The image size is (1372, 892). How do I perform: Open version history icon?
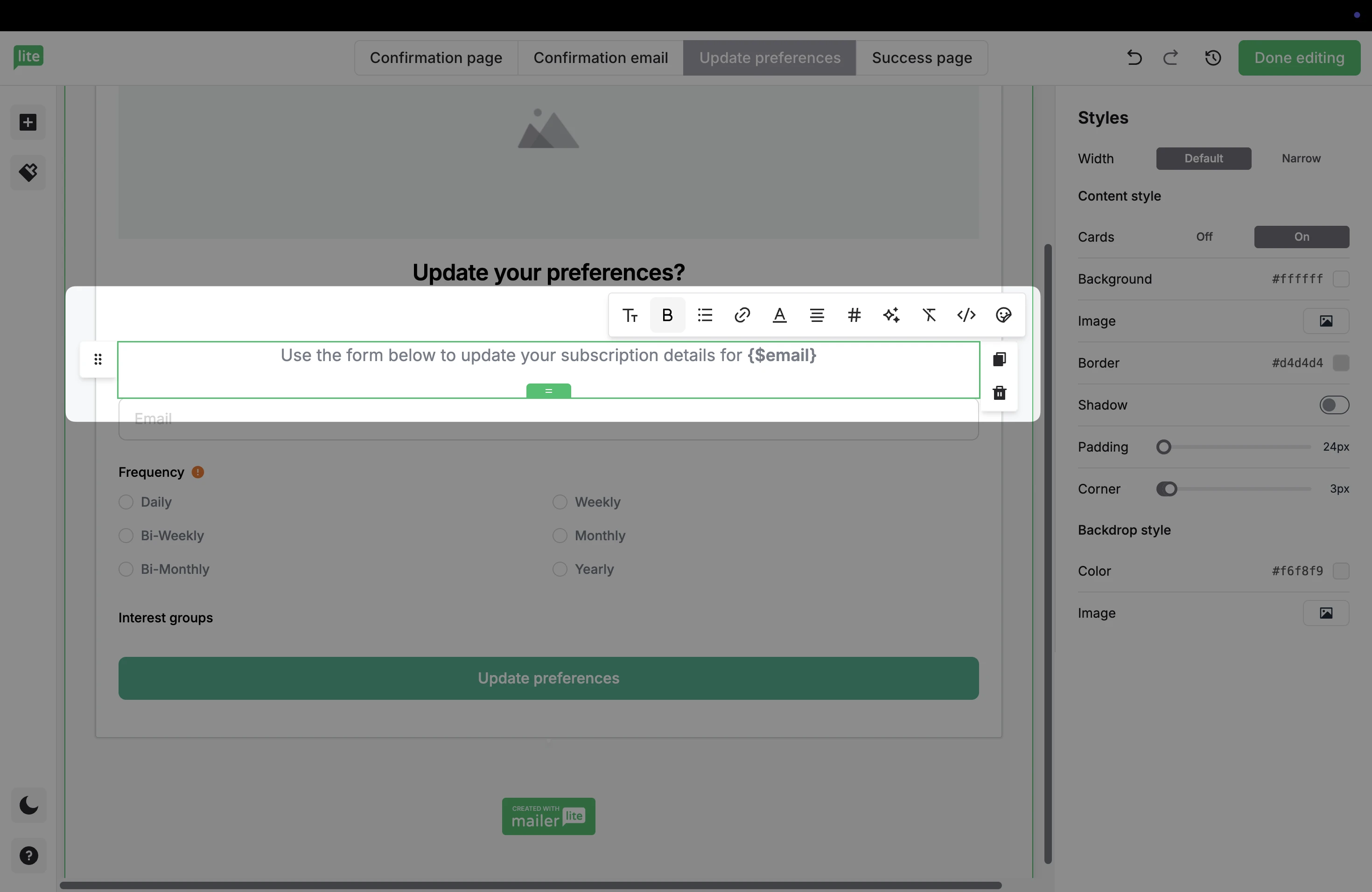pos(1213,58)
